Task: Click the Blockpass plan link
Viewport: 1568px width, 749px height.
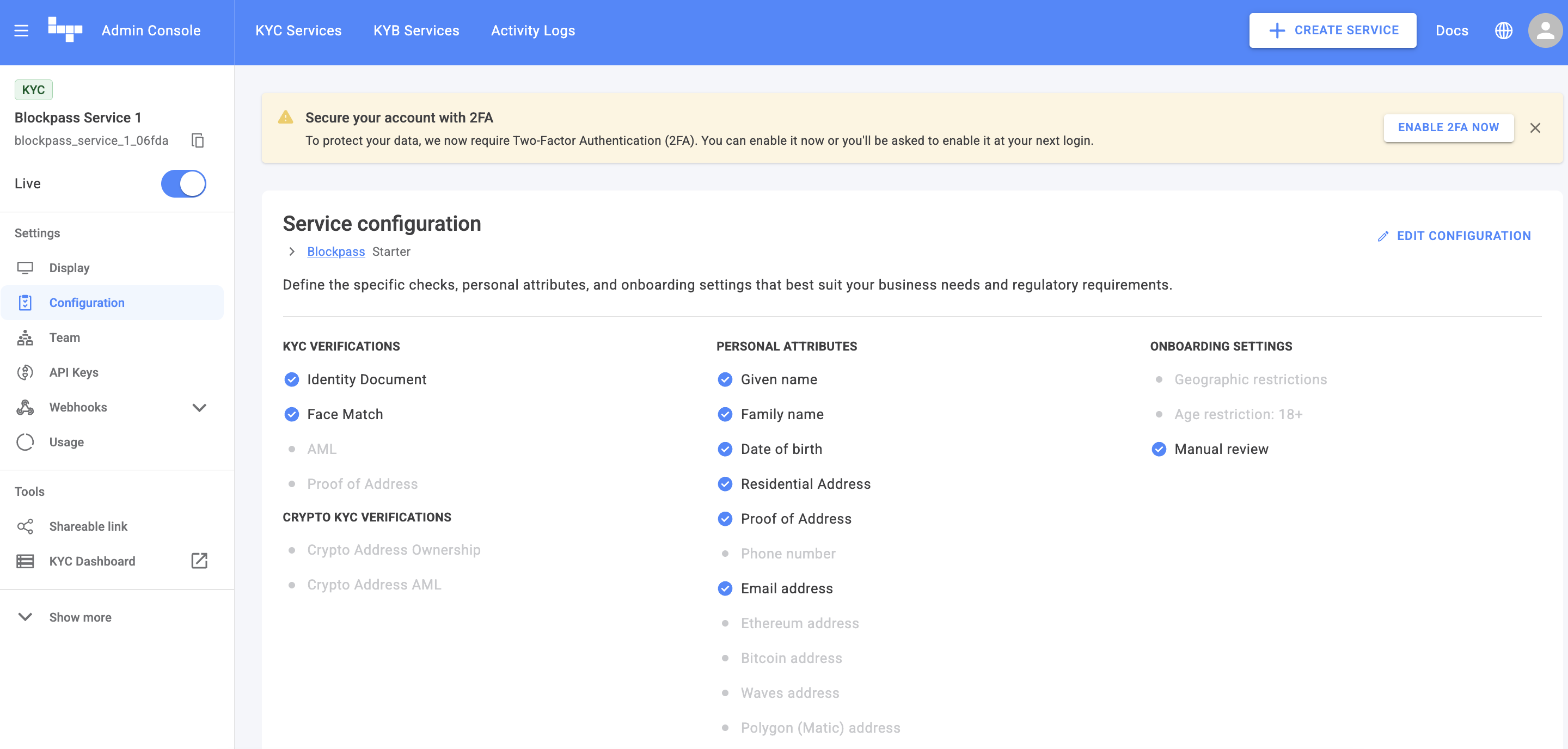Action: click(335, 252)
